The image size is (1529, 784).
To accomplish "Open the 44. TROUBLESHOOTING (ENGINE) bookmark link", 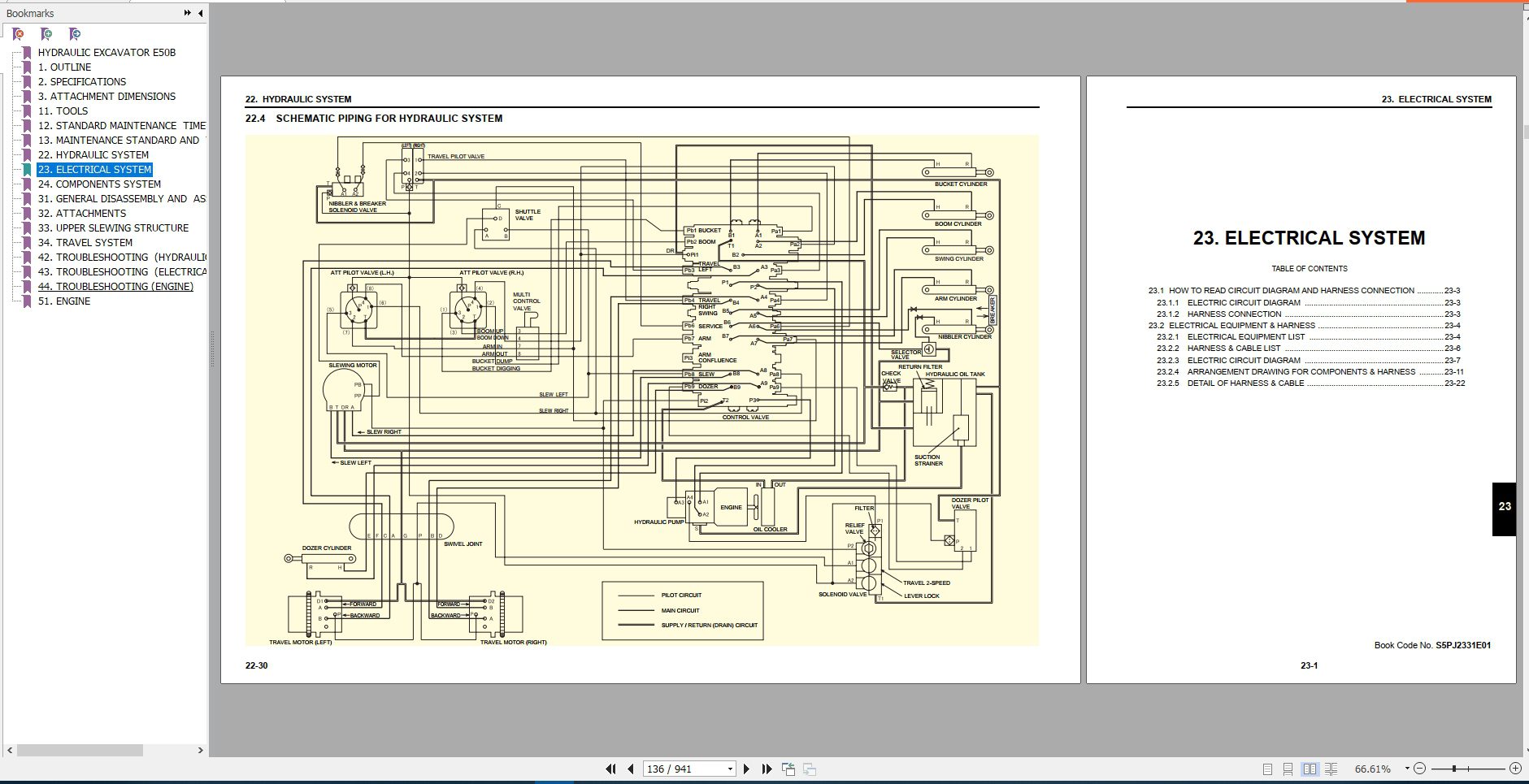I will tap(115, 286).
